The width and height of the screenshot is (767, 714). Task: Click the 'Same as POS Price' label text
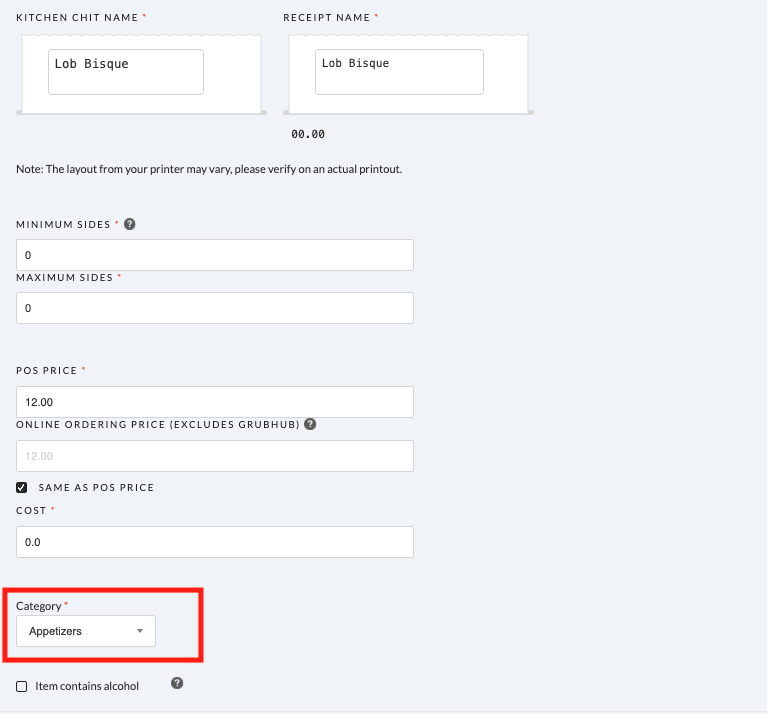(96, 487)
